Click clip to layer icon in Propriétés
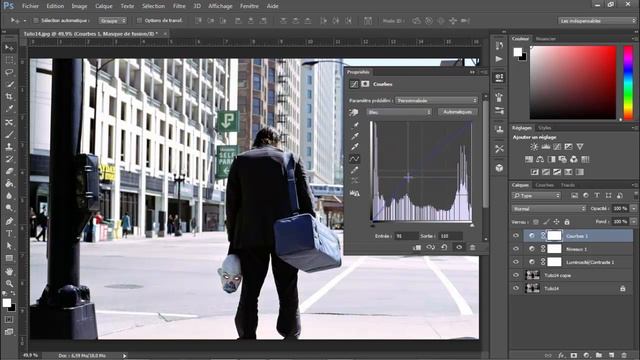The height and width of the screenshot is (360, 640). [417, 247]
